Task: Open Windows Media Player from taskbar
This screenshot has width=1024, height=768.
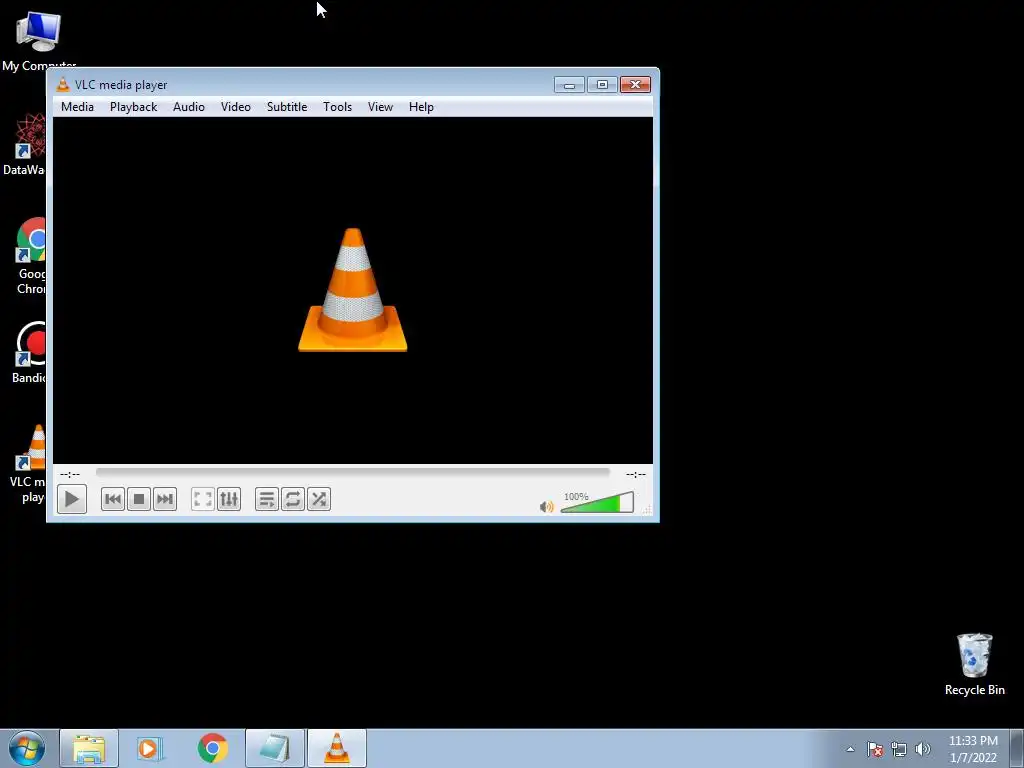Action: [x=149, y=748]
